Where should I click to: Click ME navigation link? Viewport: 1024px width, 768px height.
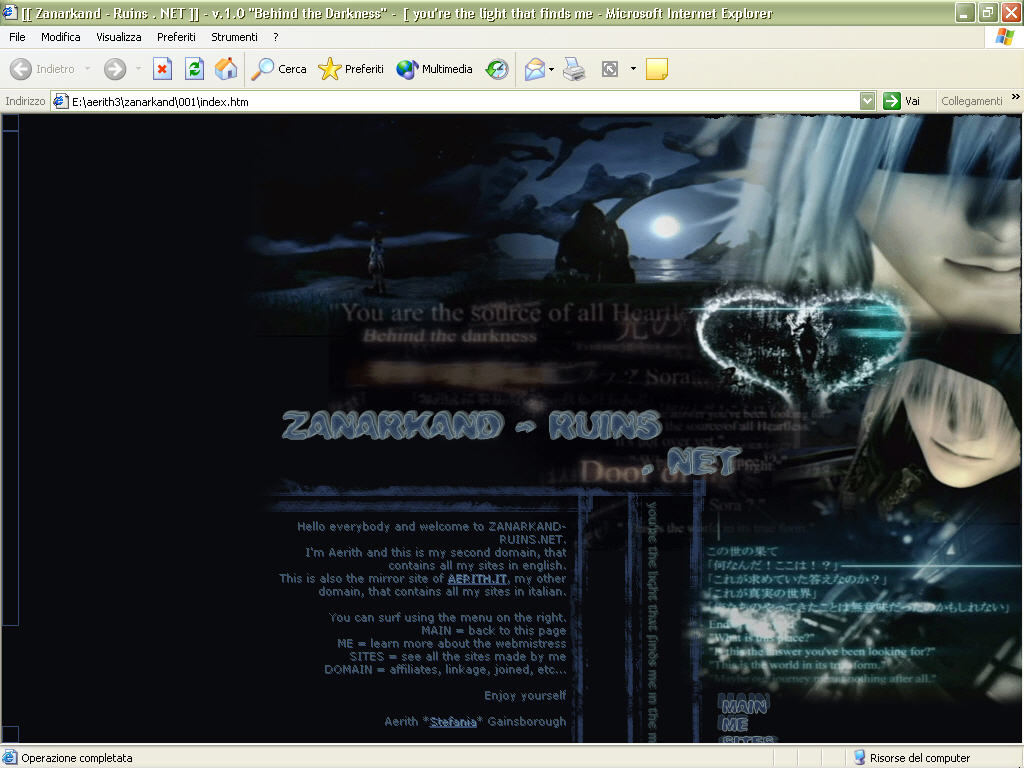[735, 724]
